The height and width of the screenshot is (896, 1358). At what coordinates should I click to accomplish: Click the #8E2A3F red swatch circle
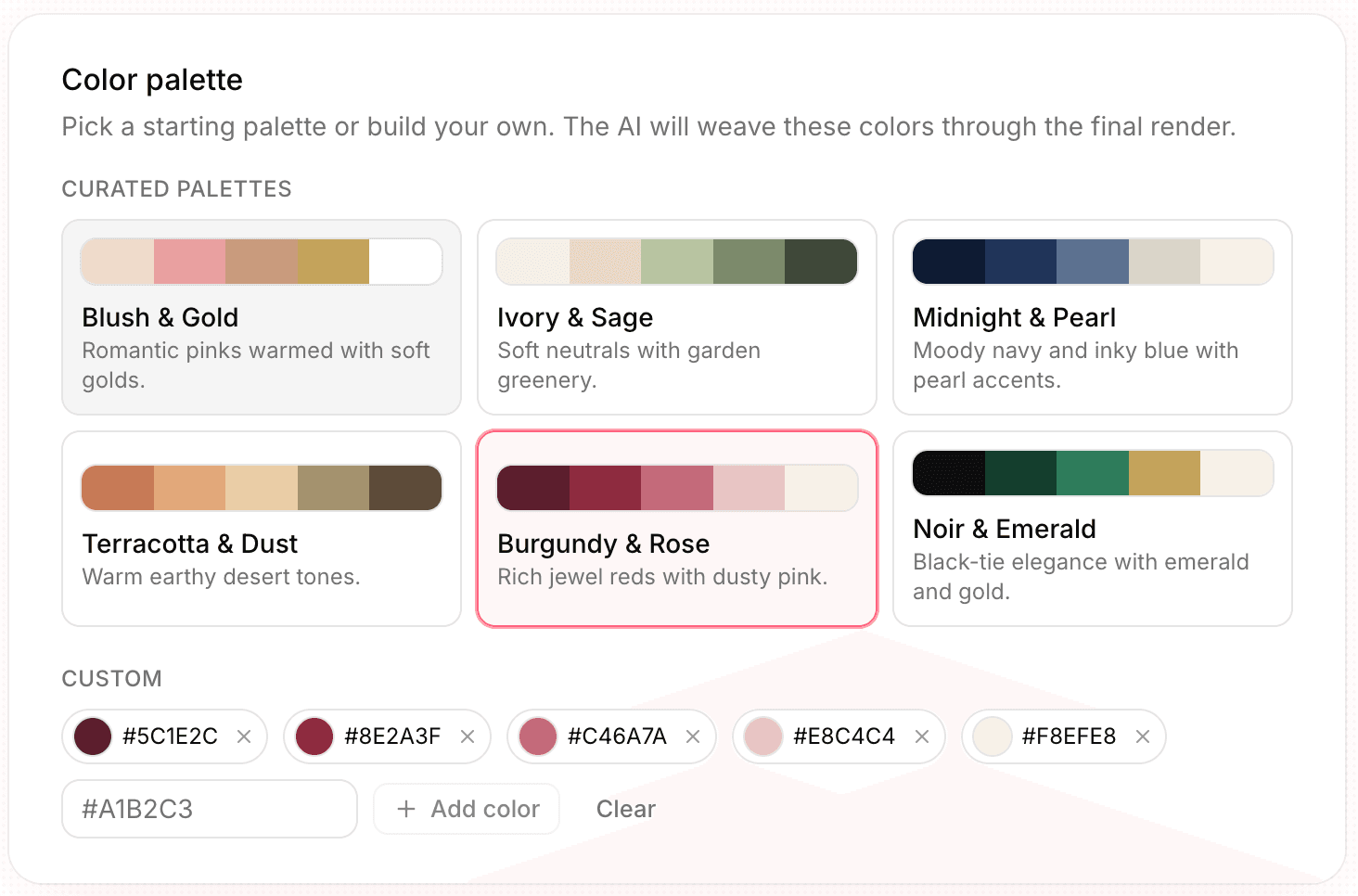coord(314,736)
